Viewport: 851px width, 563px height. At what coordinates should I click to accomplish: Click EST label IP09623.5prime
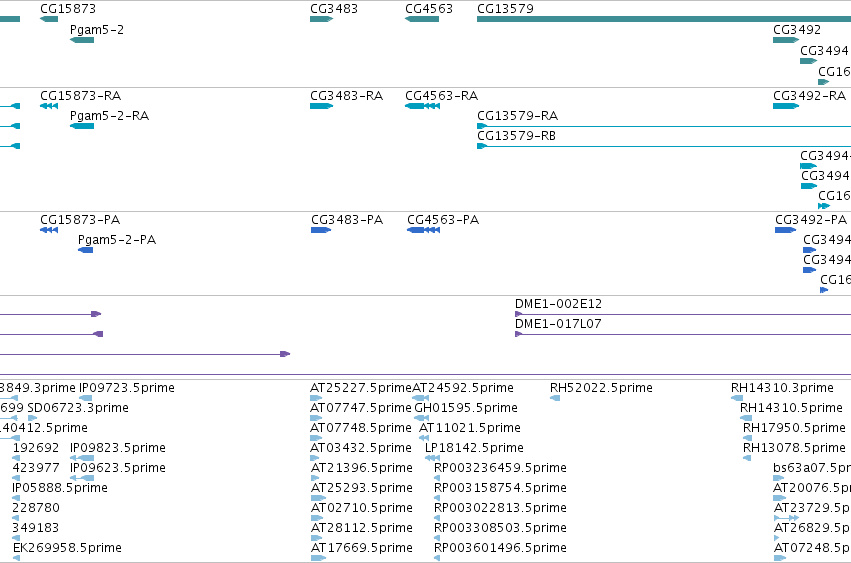pyautogui.click(x=118, y=468)
